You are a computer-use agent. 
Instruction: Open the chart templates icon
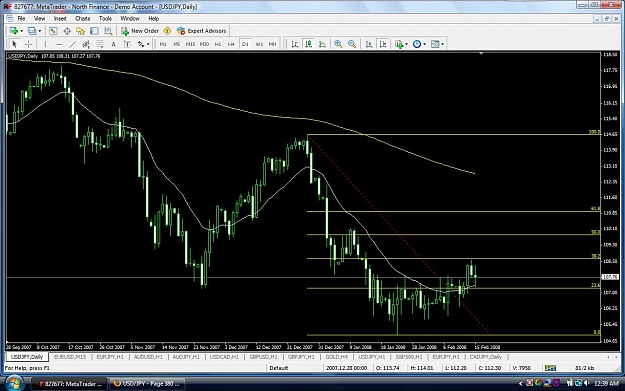[435, 44]
